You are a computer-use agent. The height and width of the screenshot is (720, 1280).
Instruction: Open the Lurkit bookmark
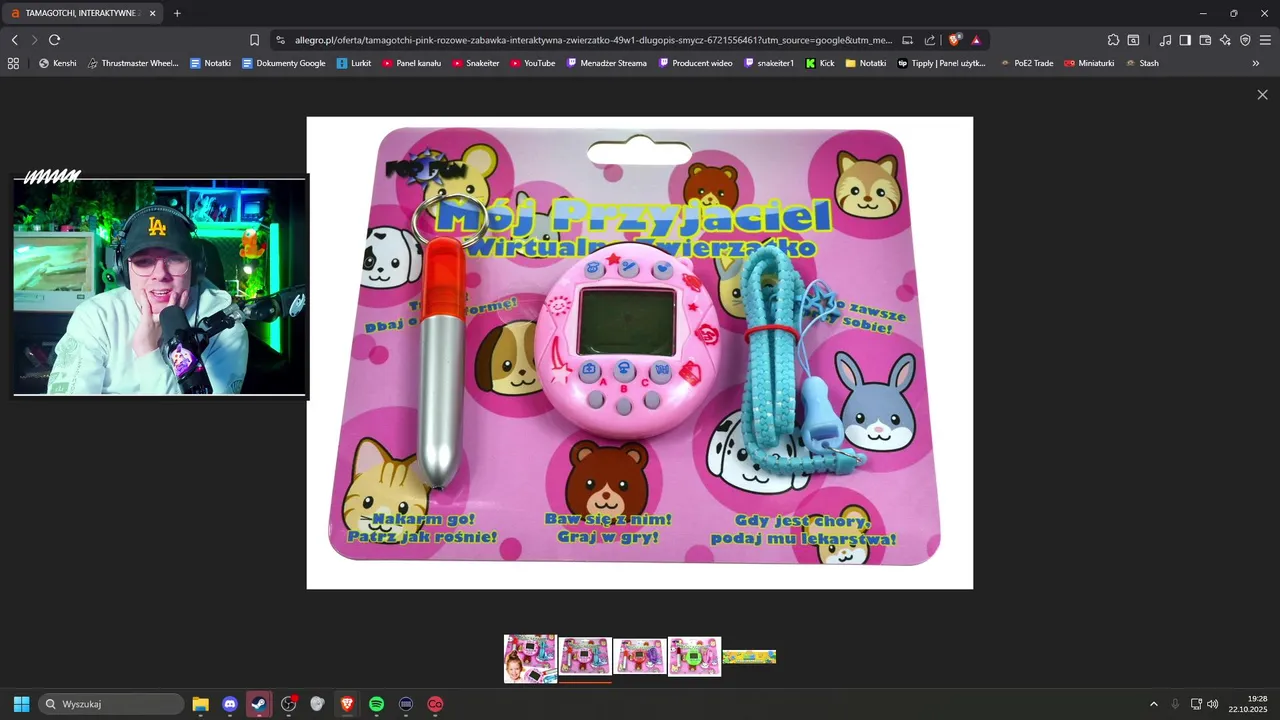pyautogui.click(x=354, y=63)
